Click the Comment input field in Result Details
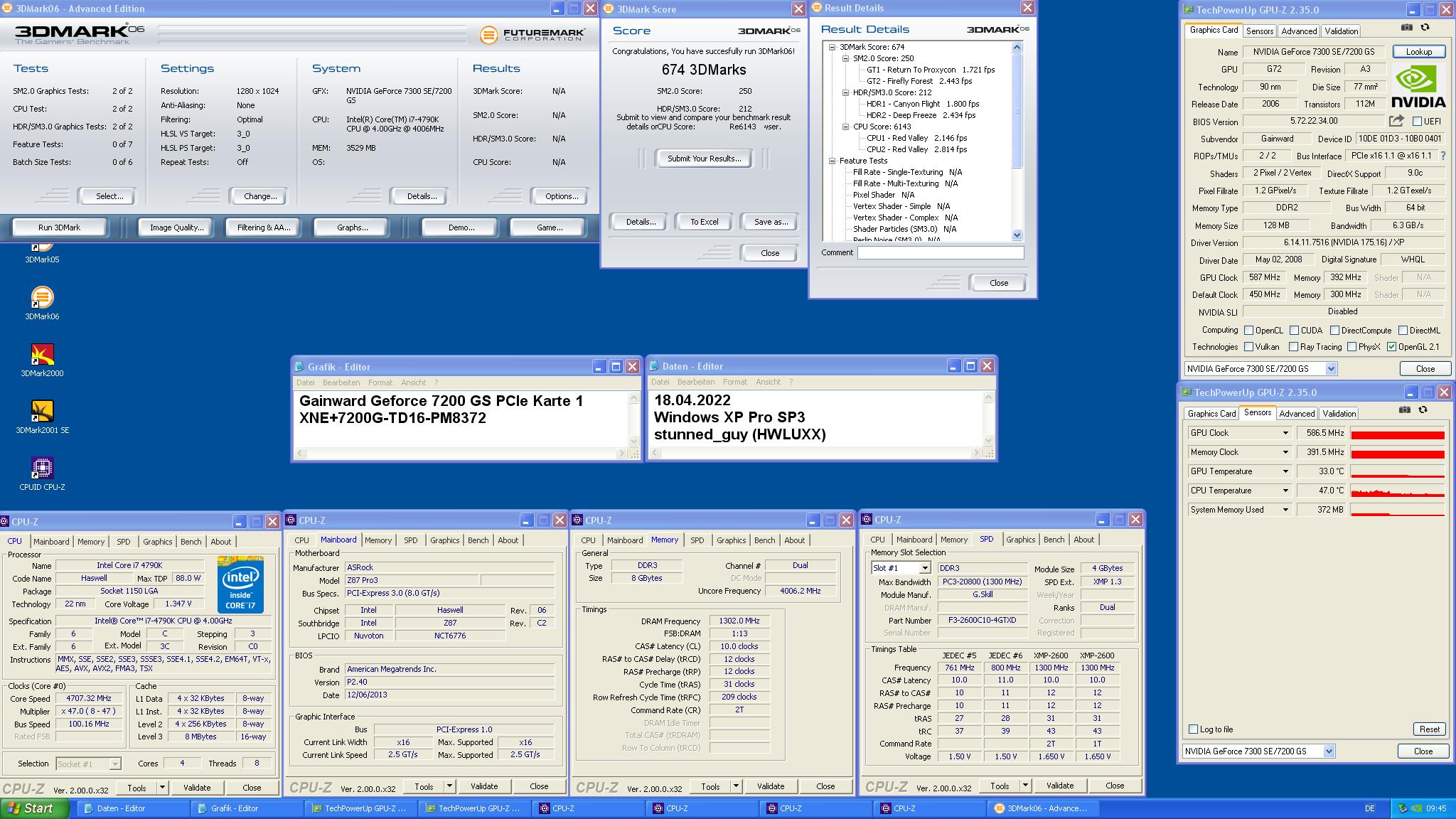This screenshot has height=819, width=1456. [x=940, y=252]
